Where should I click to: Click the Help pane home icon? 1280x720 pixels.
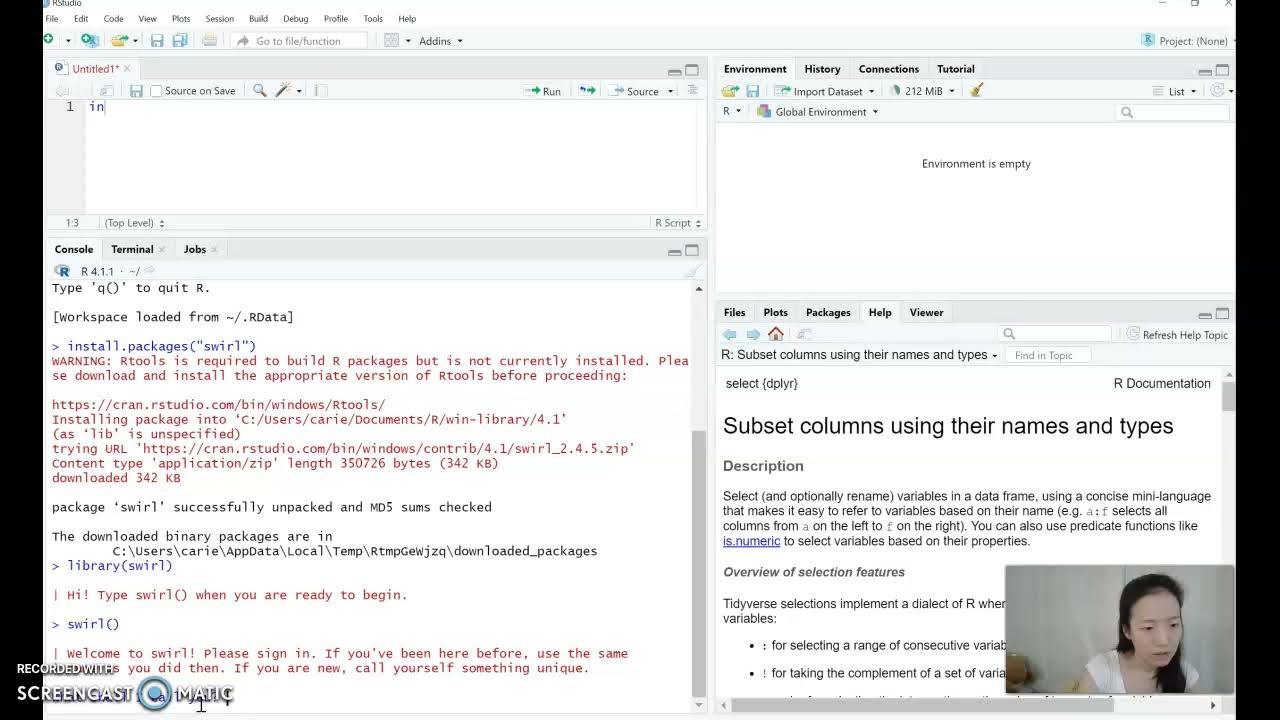coord(776,334)
